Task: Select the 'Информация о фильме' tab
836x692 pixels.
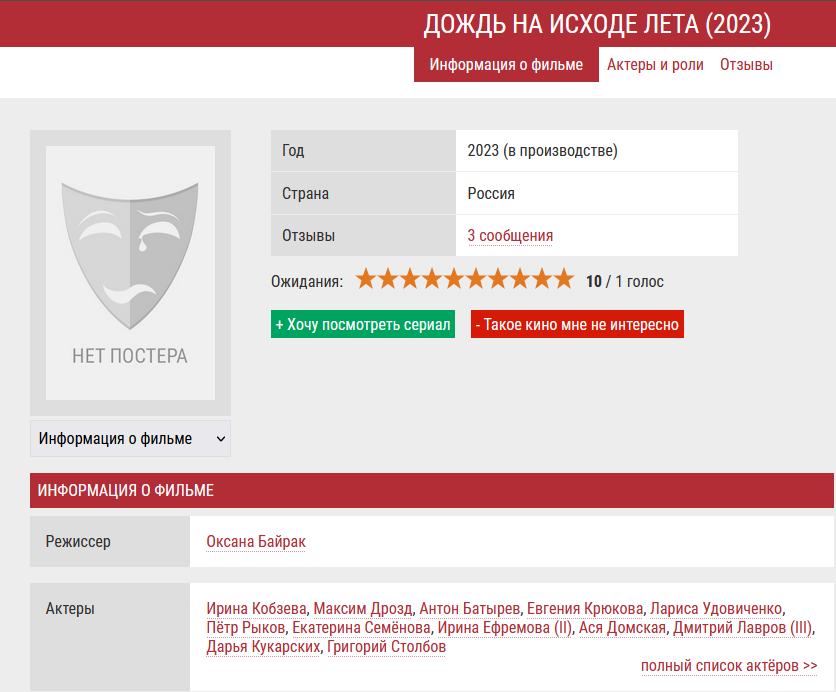Action: click(506, 65)
